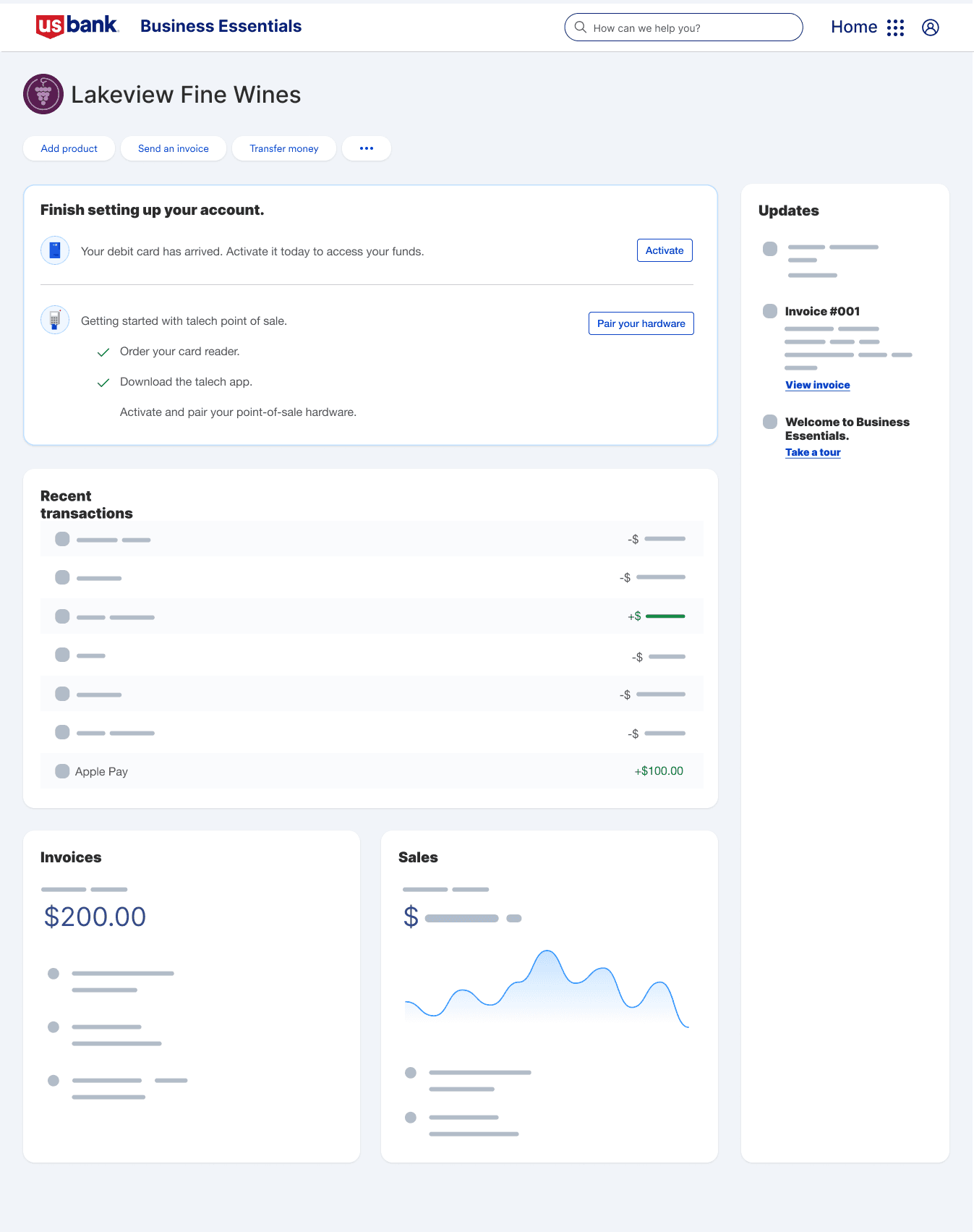This screenshot has height=1232, width=974.
Task: Click Business Essentials header title
Action: [x=221, y=26]
